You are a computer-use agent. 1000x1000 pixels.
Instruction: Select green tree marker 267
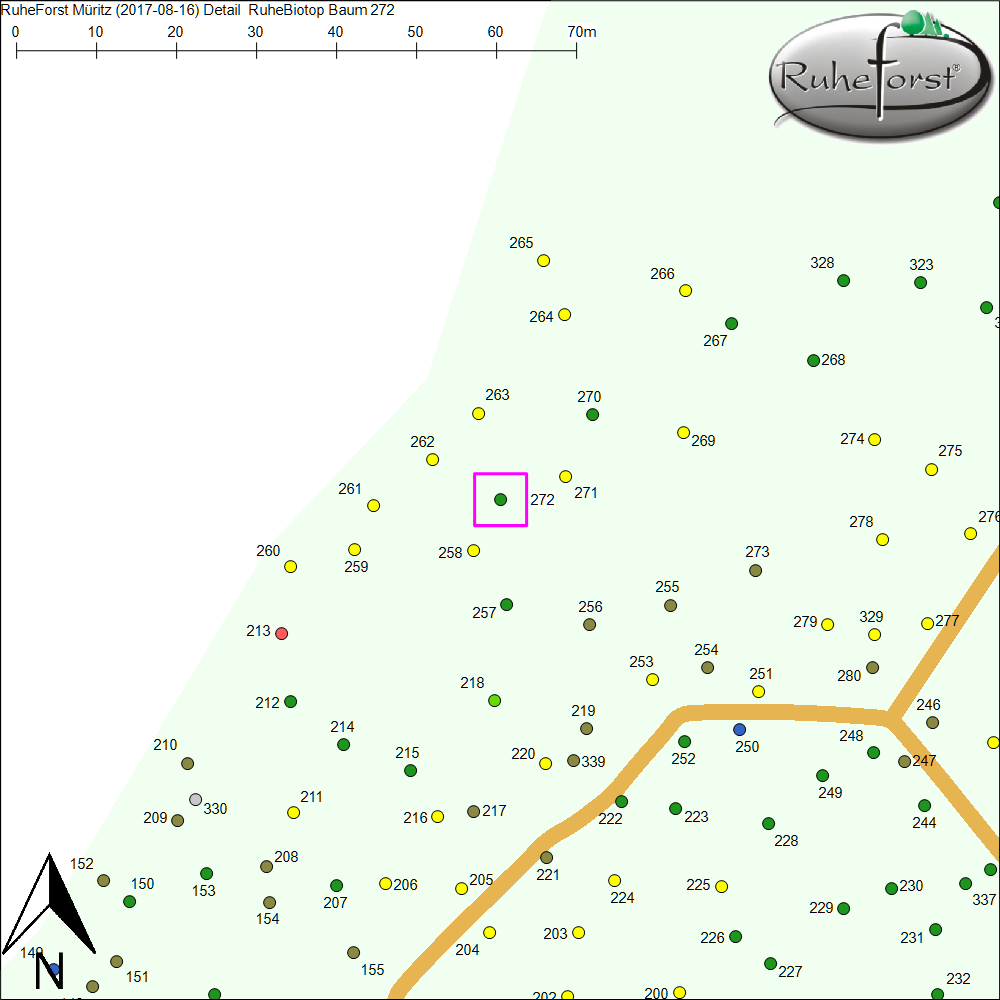coord(731,323)
